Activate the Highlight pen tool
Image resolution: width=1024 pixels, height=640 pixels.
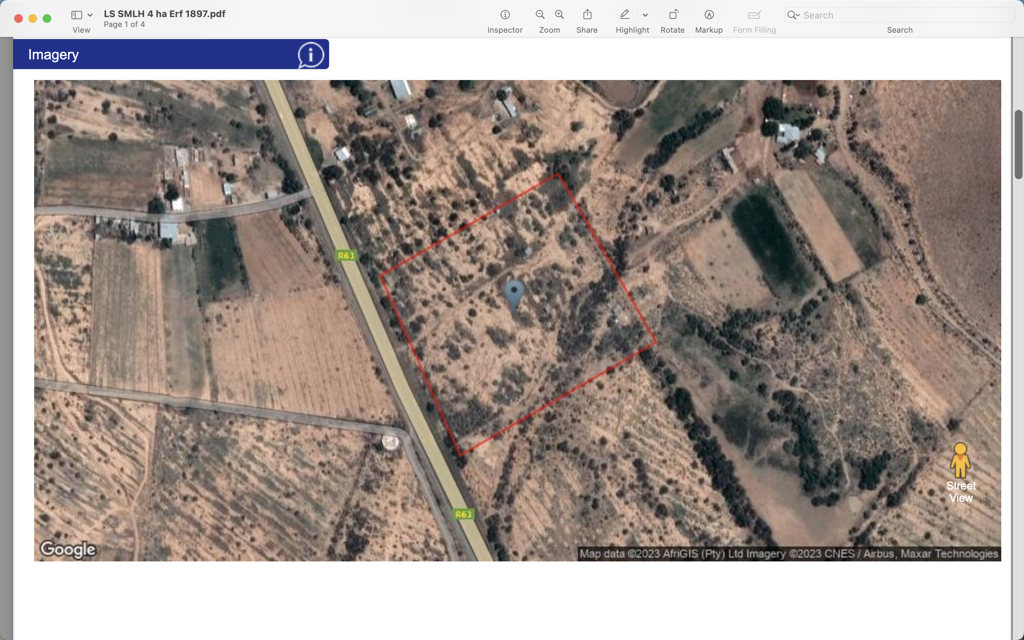tap(625, 15)
